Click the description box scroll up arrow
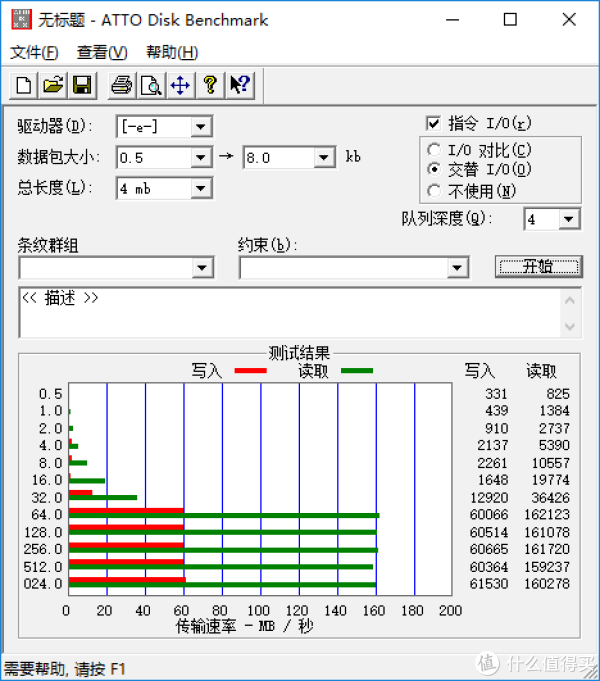Screen dimensions: 600x681 click(570, 301)
